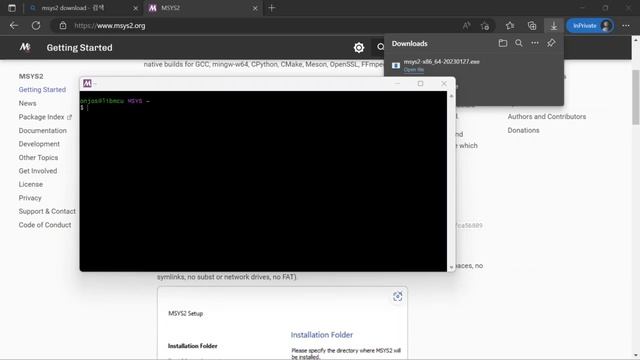Close the MSYS2 terminal window
The height and width of the screenshot is (360, 640).
pyautogui.click(x=444, y=83)
